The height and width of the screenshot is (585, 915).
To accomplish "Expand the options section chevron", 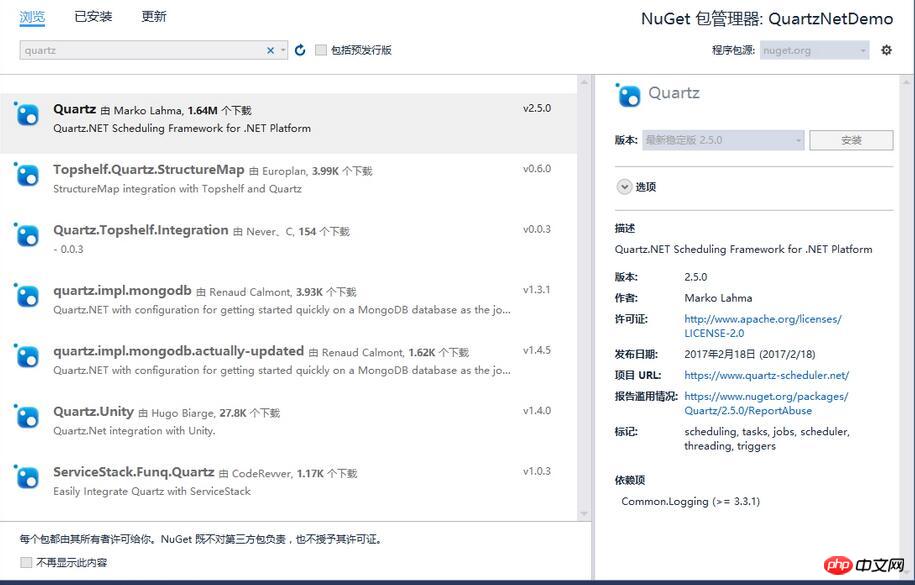I will click(624, 187).
